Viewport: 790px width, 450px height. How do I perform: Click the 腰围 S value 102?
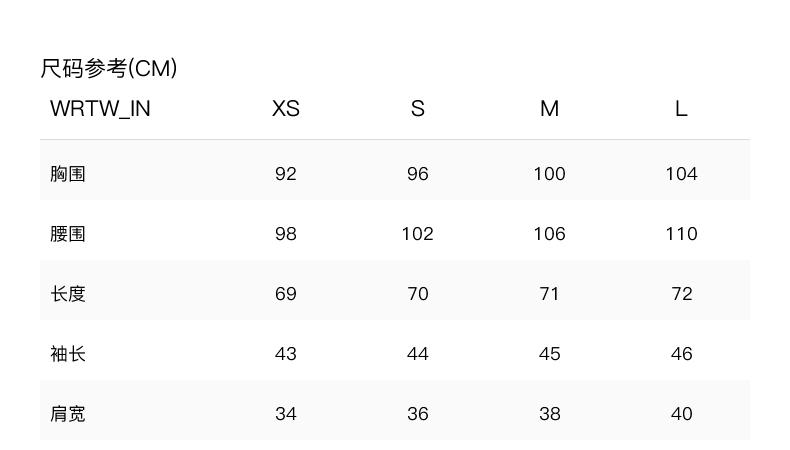point(418,234)
